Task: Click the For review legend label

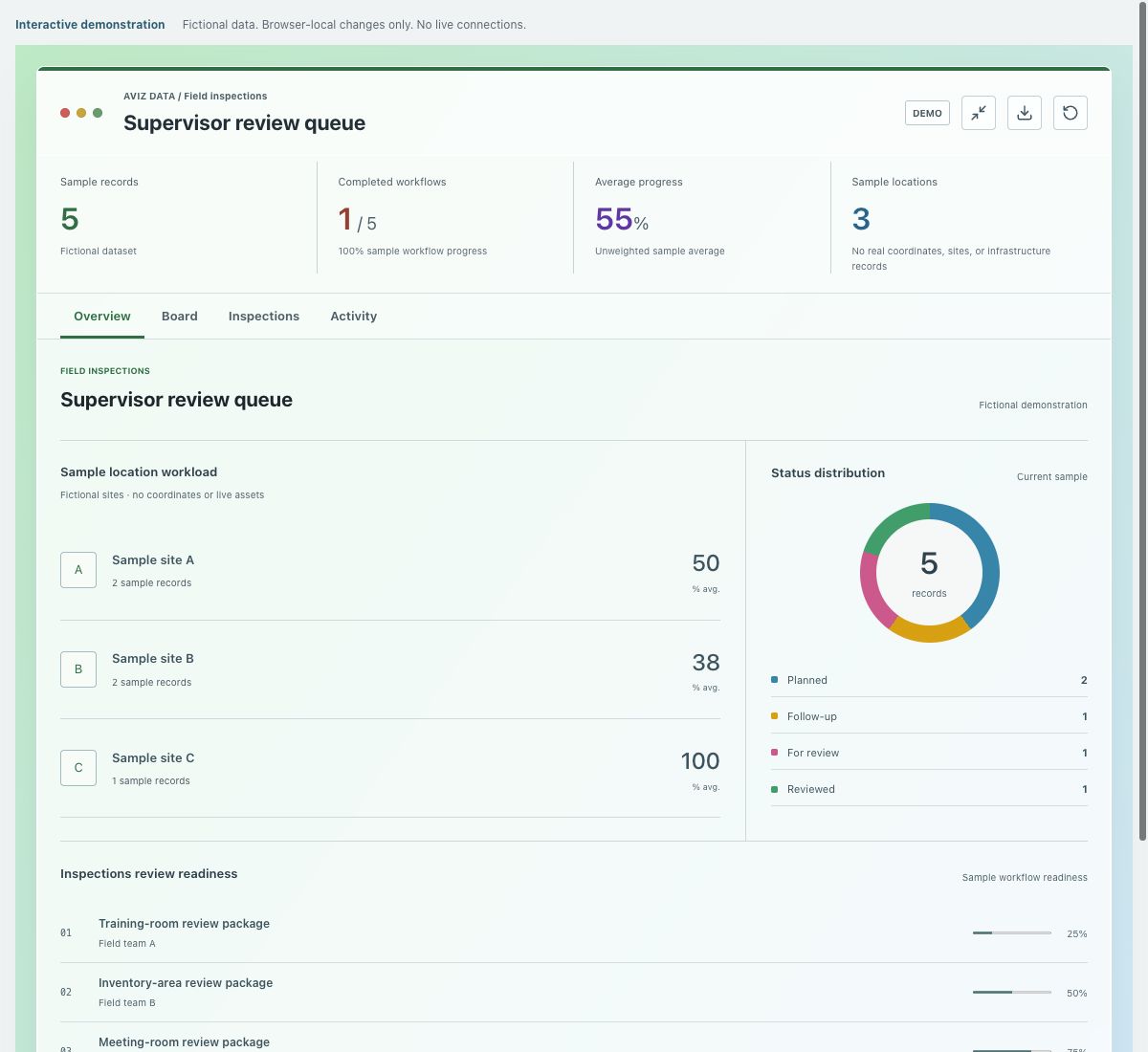Action: click(813, 753)
